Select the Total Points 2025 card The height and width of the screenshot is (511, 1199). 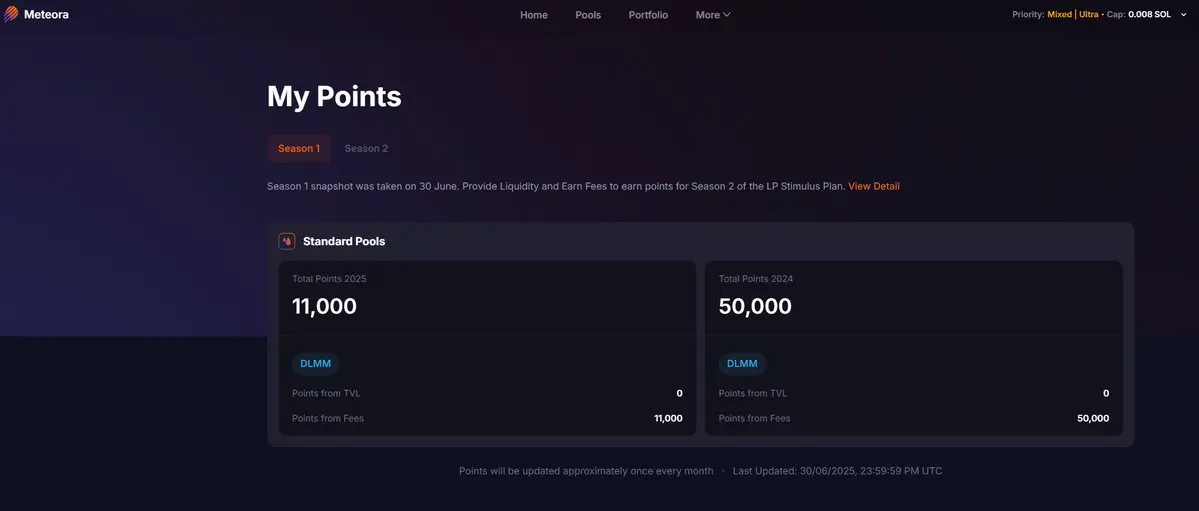pyautogui.click(x=487, y=348)
